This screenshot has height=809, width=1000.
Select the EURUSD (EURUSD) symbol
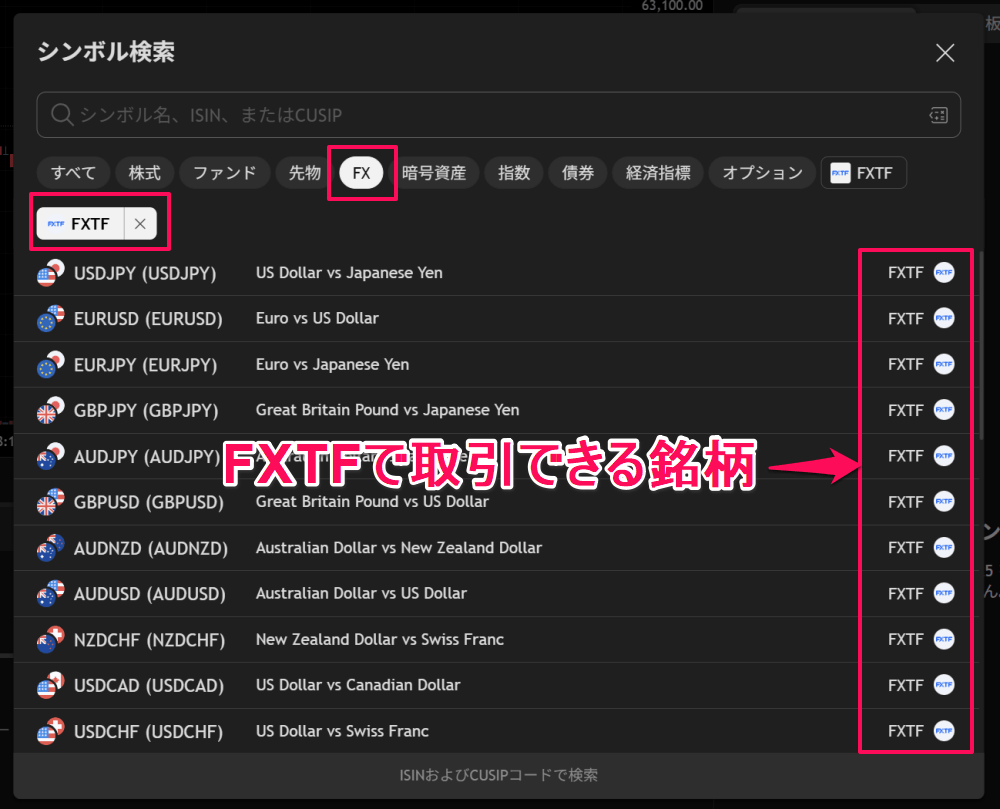point(148,319)
